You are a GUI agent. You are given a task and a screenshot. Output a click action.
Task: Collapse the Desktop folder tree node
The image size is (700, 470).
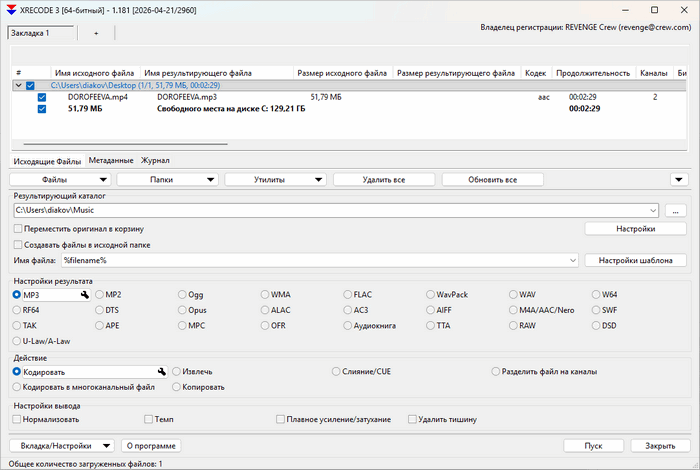point(17,86)
